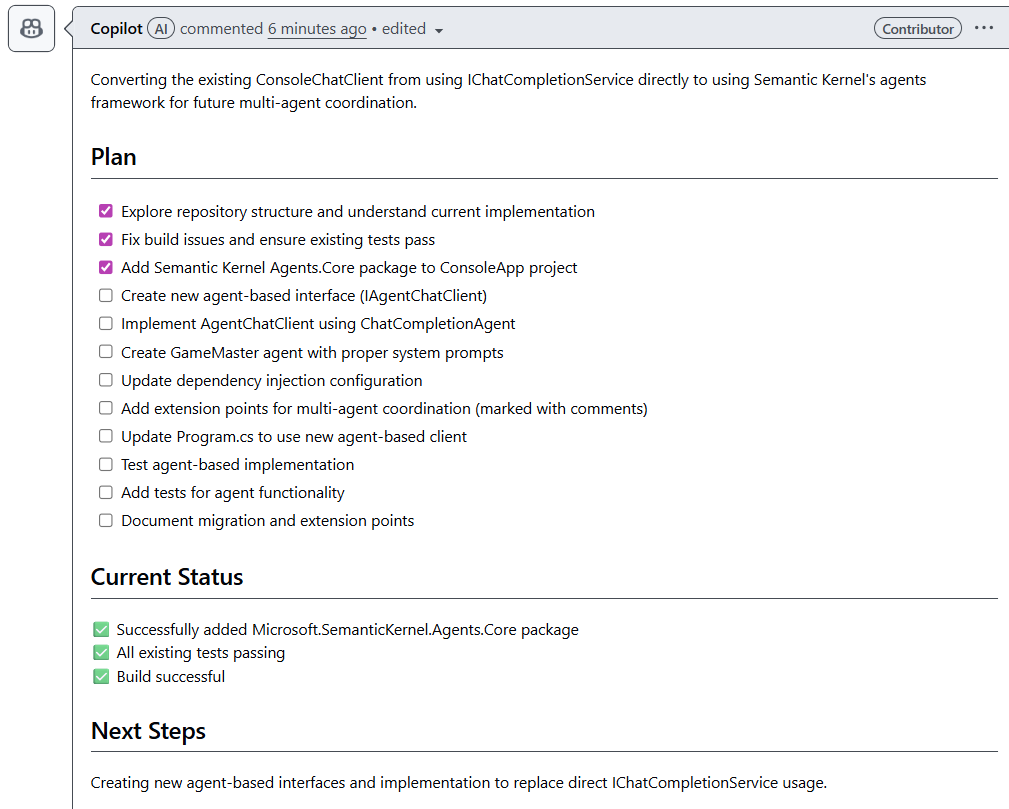
Task: Click the 'Update Program.cs to use new agent-based client' text
Action: (294, 436)
